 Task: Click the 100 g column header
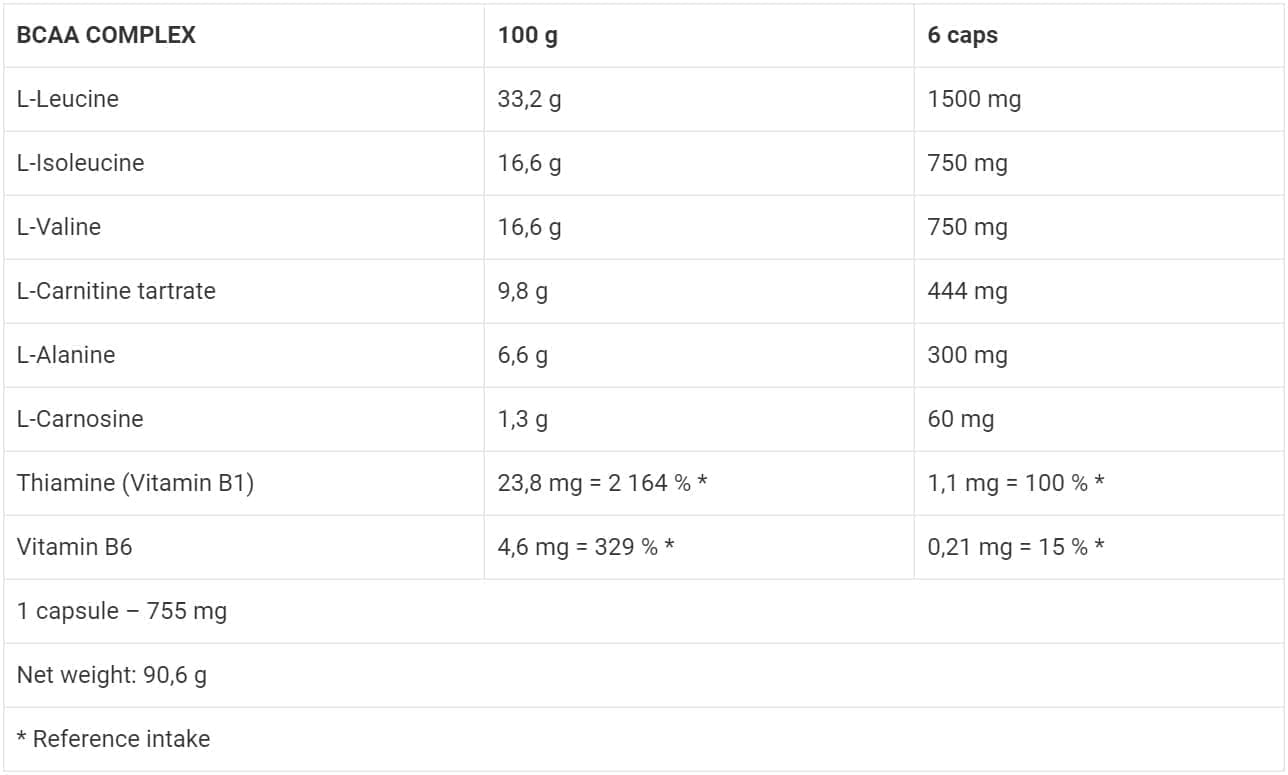528,35
